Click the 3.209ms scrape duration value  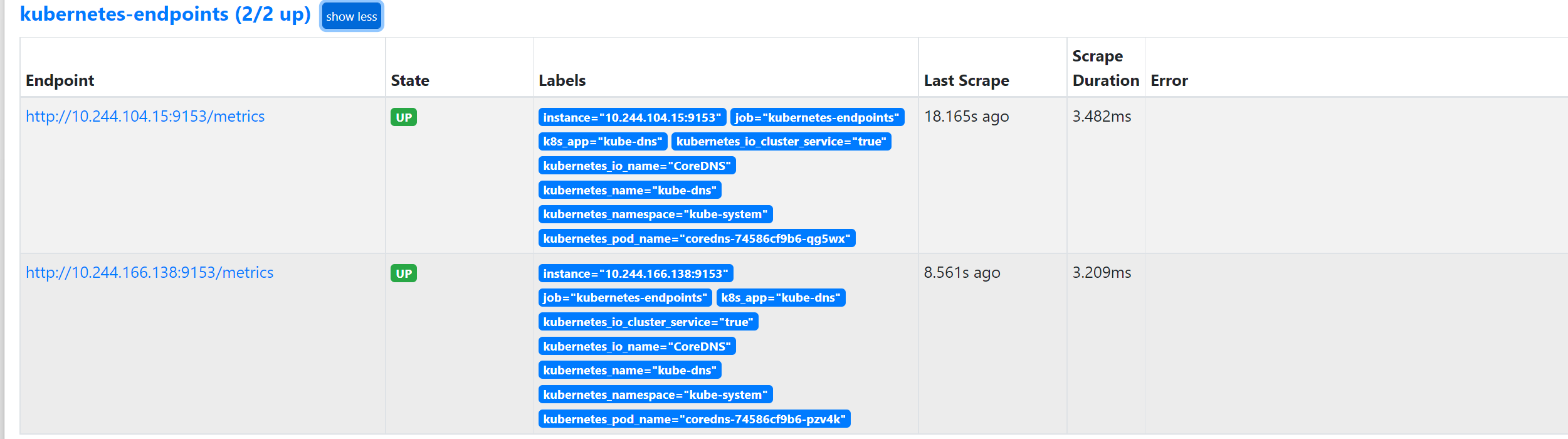click(x=1102, y=273)
